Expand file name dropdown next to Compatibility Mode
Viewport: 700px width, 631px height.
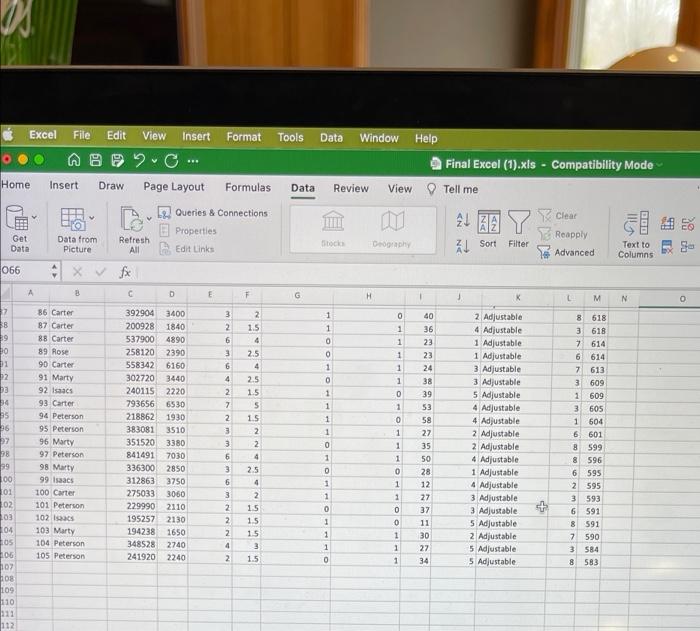pyautogui.click(x=659, y=165)
